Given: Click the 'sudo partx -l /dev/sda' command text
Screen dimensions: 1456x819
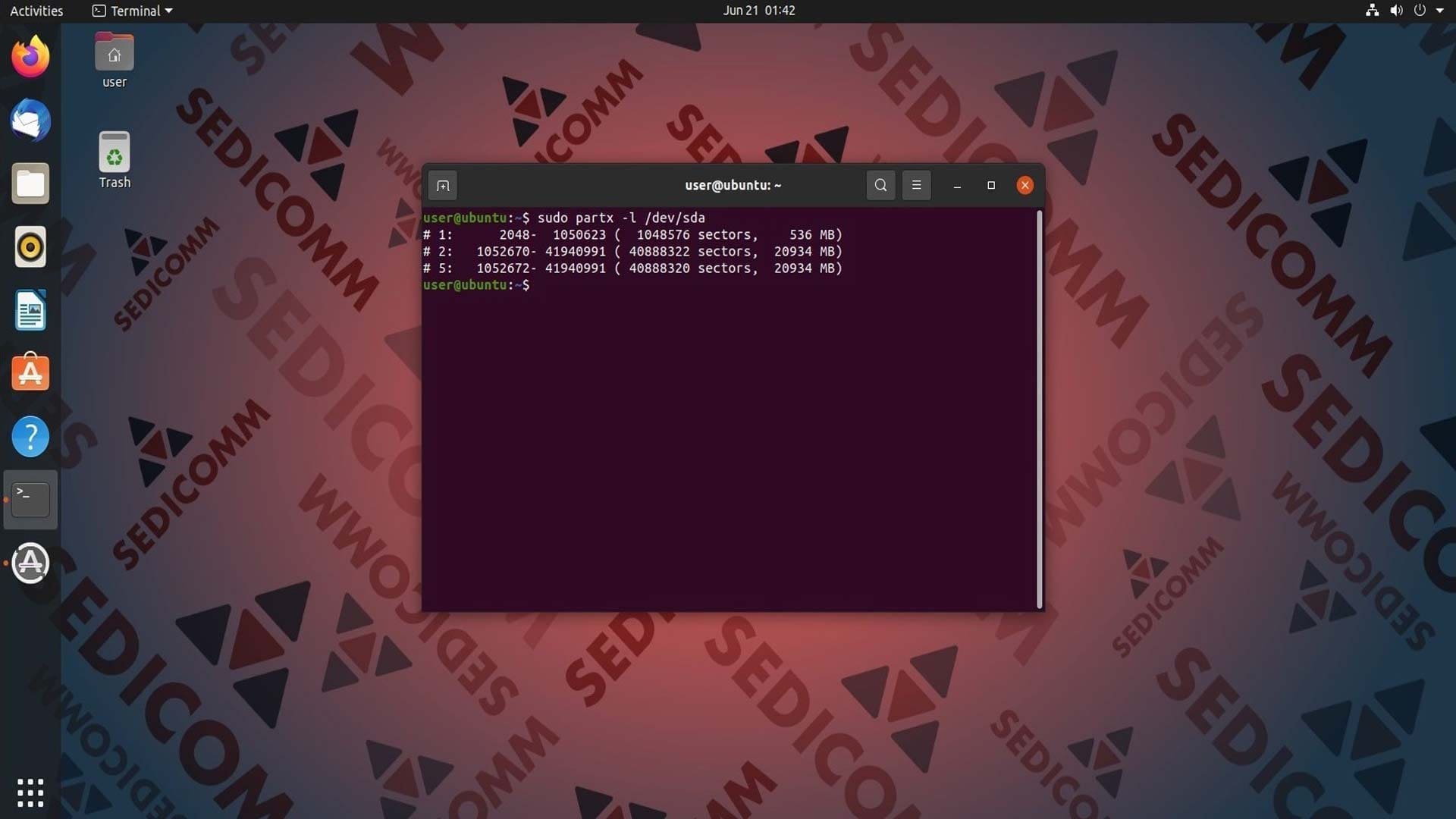Looking at the screenshot, I should tap(621, 218).
